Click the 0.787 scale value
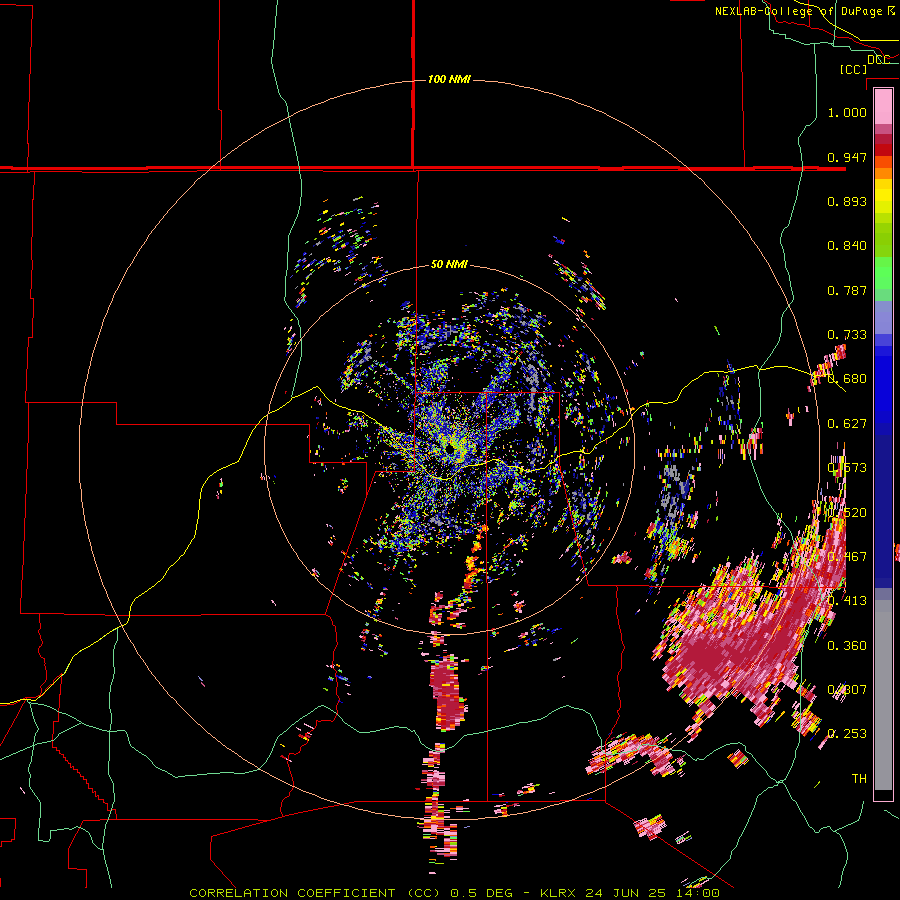Viewport: 900px width, 900px height. click(847, 290)
